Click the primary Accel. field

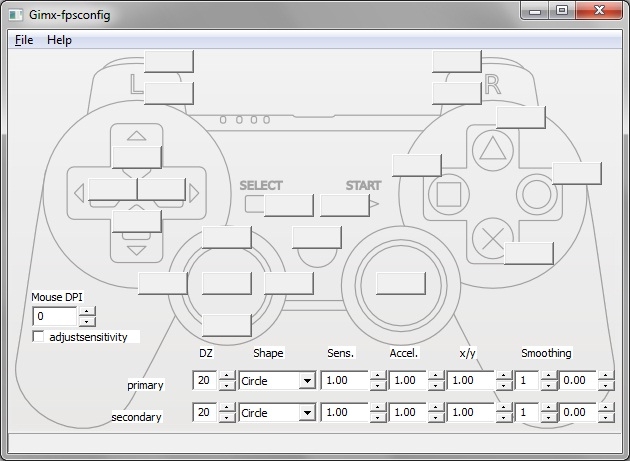pos(408,380)
